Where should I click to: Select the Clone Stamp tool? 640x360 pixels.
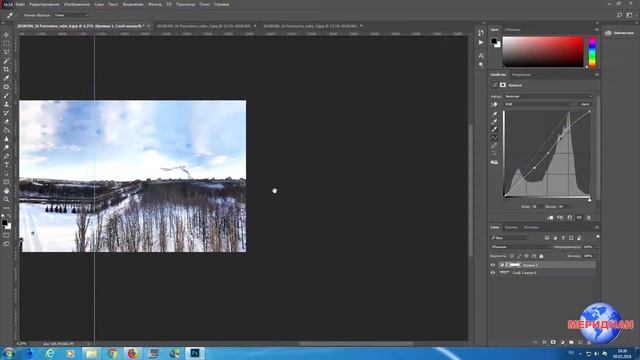(x=6, y=104)
